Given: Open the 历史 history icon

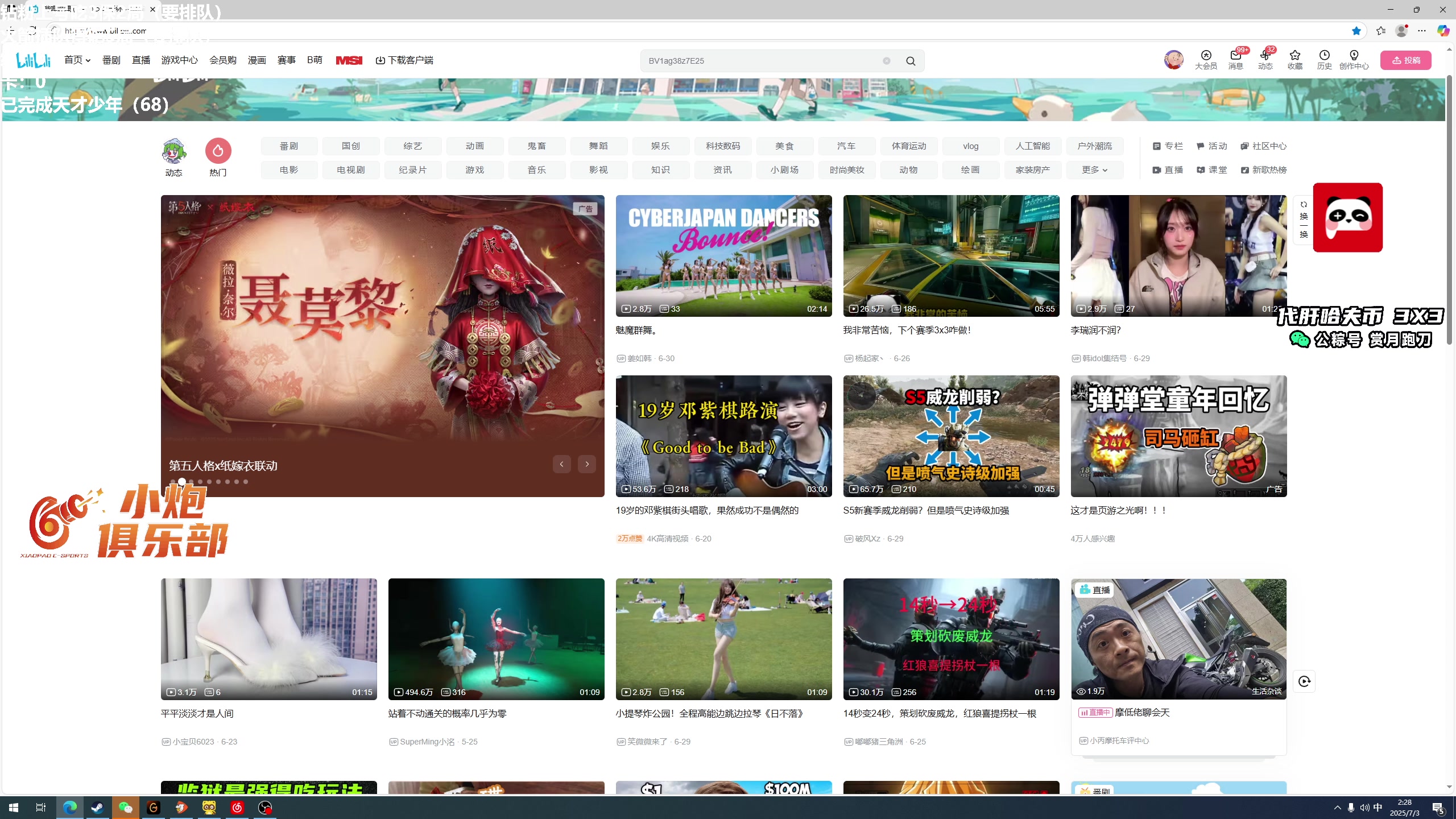Looking at the screenshot, I should click(1325, 60).
